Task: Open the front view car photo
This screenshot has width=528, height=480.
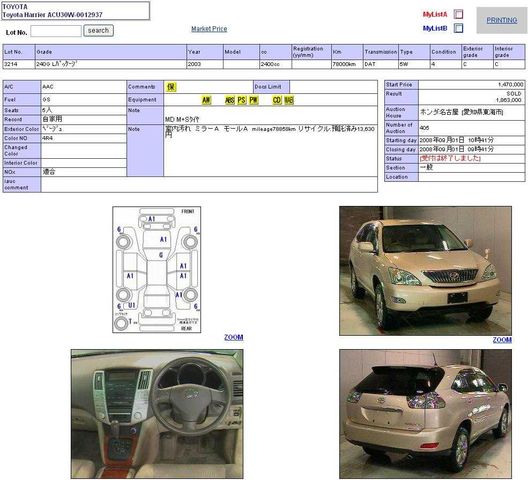Action: point(425,271)
